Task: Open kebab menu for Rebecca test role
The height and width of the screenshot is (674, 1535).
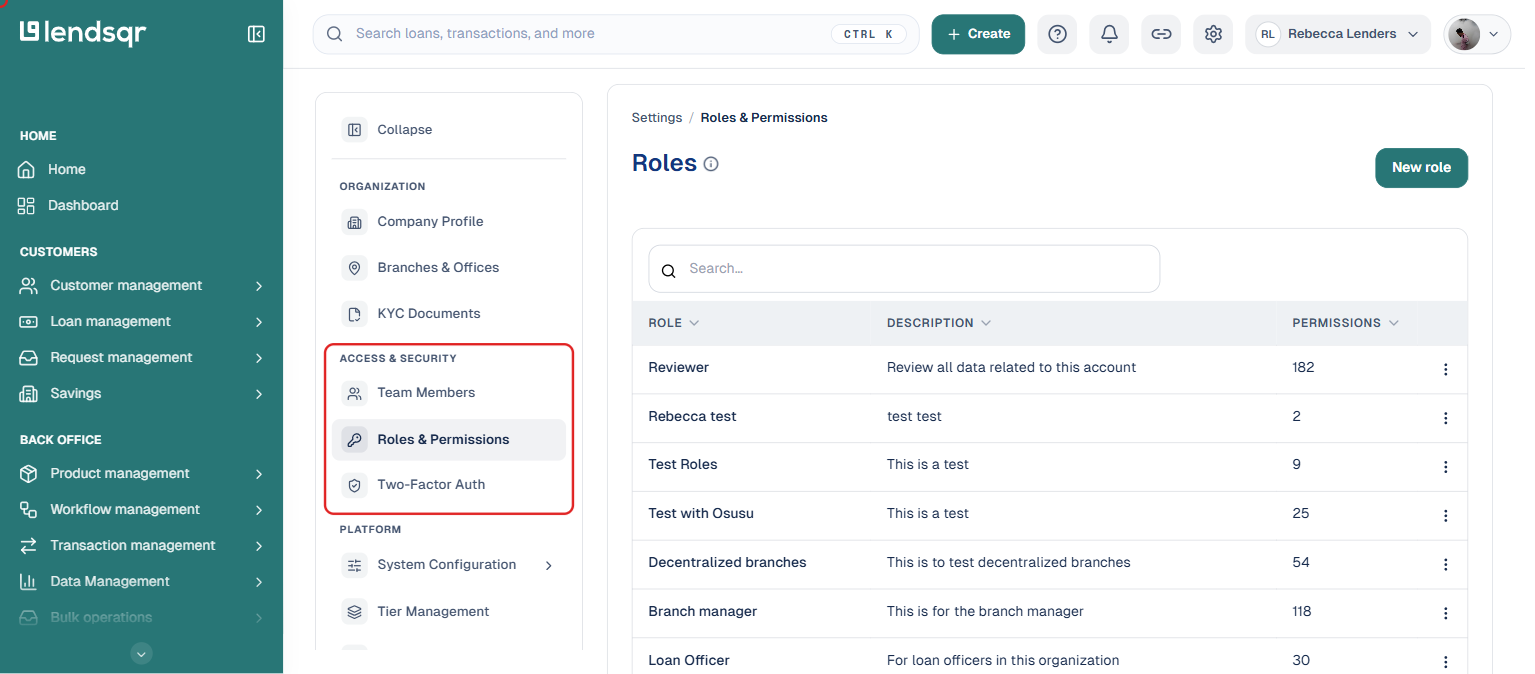Action: pyautogui.click(x=1445, y=418)
